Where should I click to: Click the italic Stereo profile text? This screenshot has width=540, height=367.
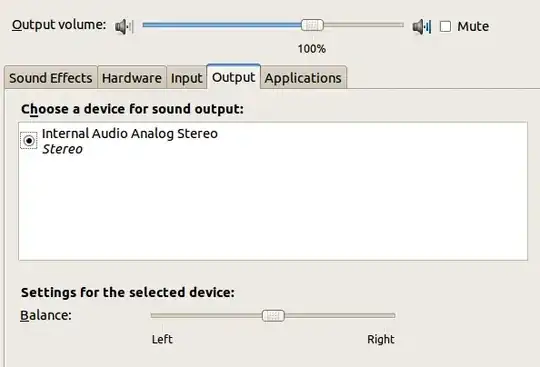click(62, 149)
